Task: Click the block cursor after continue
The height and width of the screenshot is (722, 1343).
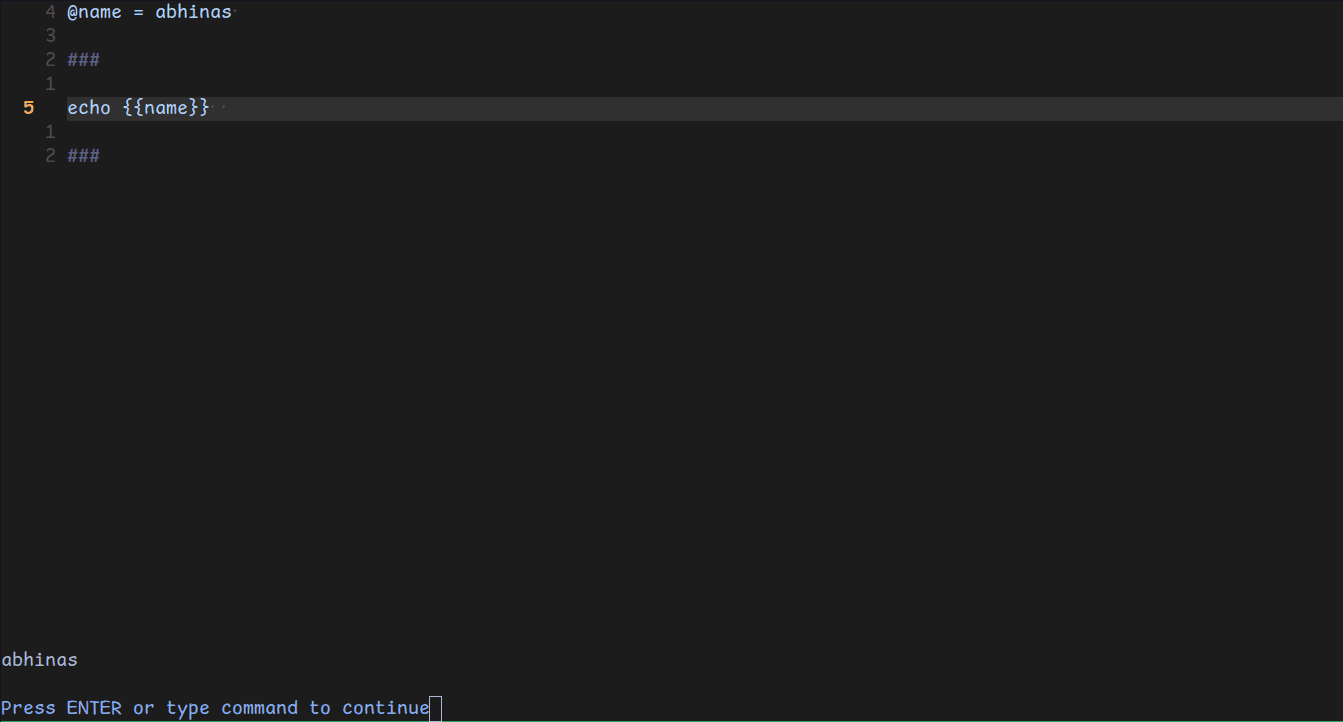Action: pos(436,709)
